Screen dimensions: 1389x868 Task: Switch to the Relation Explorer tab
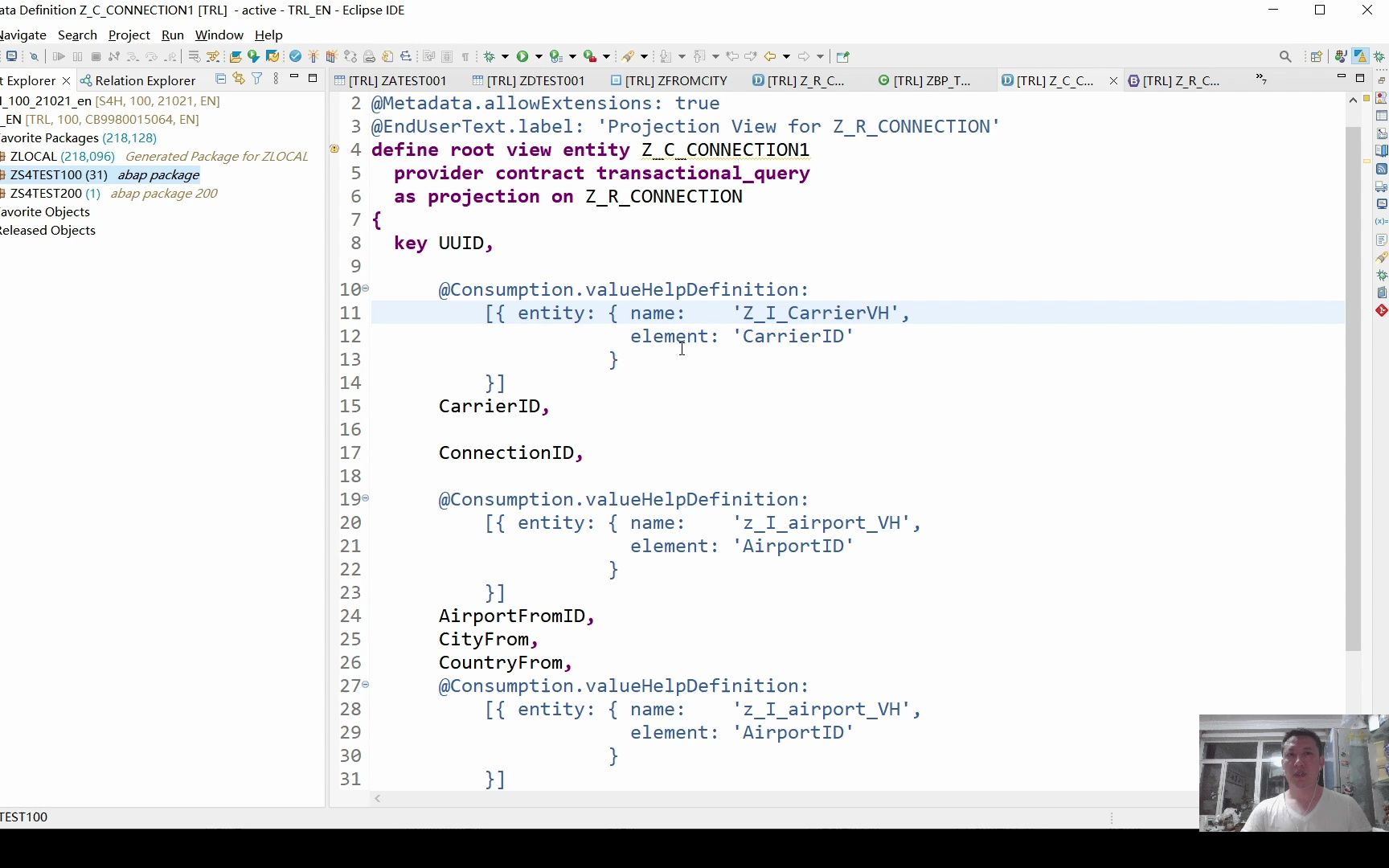coord(137,80)
